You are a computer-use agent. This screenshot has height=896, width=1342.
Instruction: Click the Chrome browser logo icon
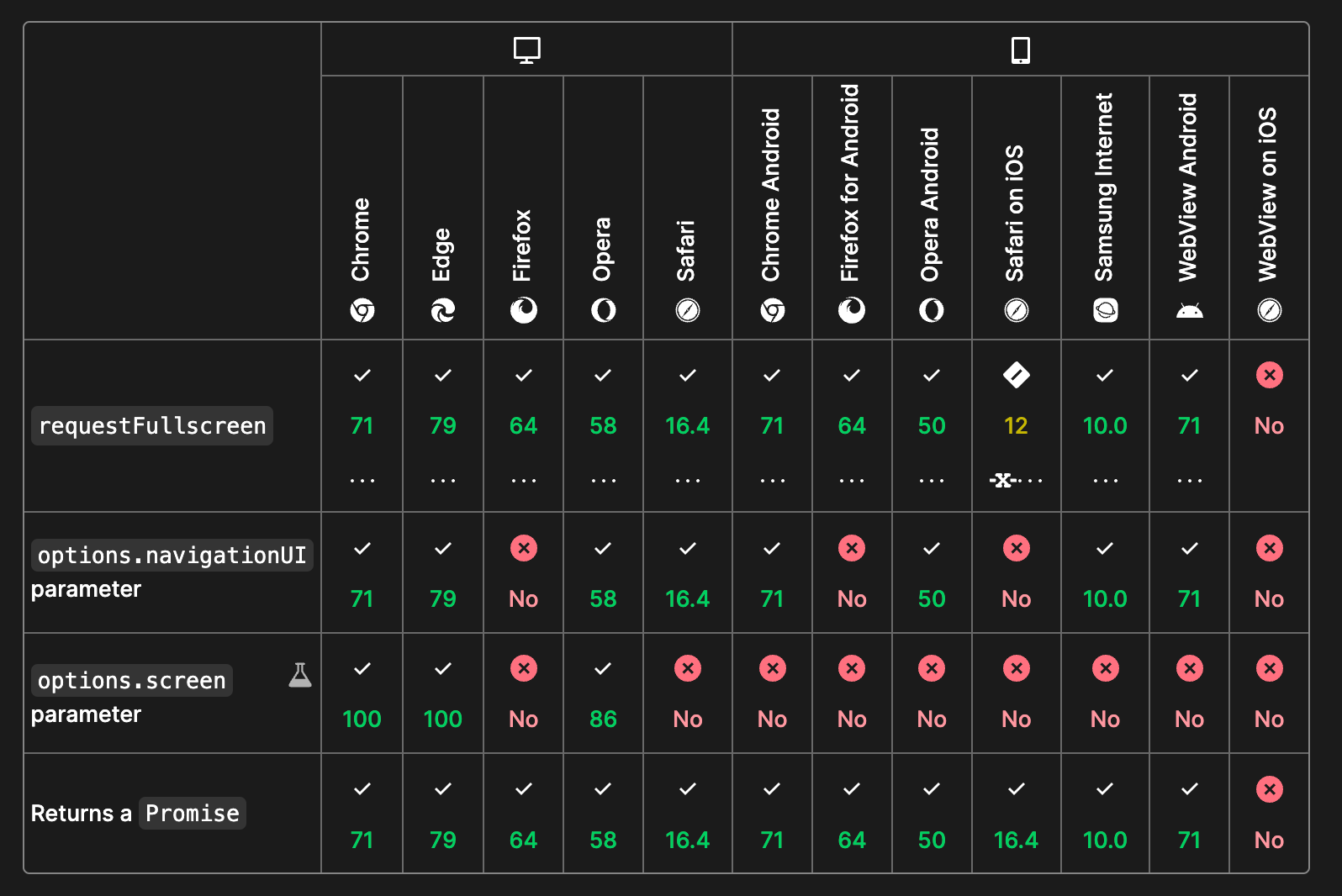pos(362,311)
